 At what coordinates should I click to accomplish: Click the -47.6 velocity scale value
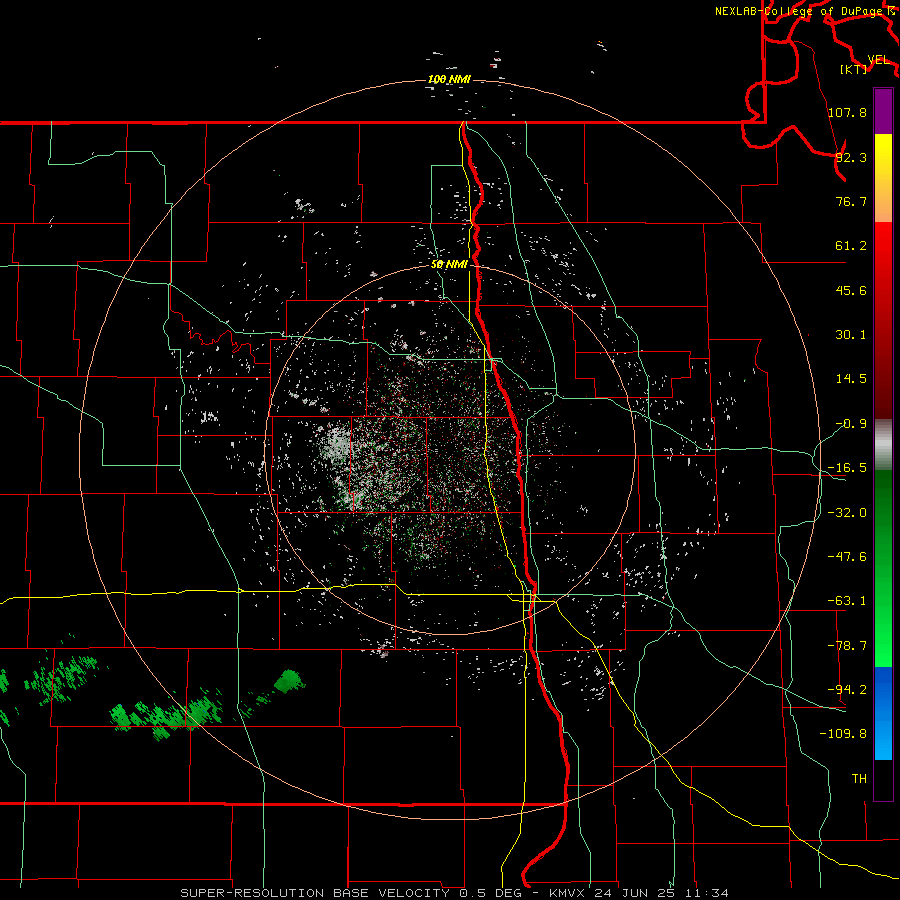tap(847, 556)
